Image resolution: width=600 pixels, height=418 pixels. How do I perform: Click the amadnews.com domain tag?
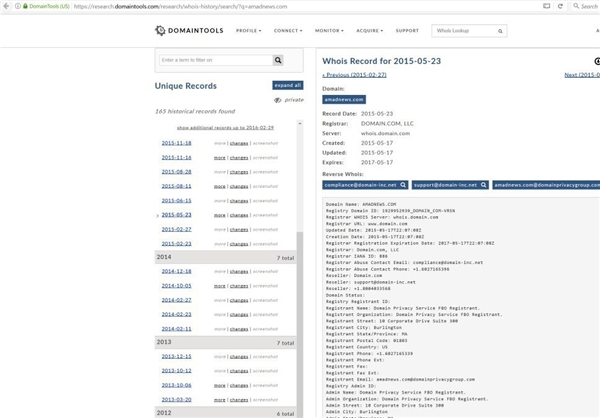point(344,100)
